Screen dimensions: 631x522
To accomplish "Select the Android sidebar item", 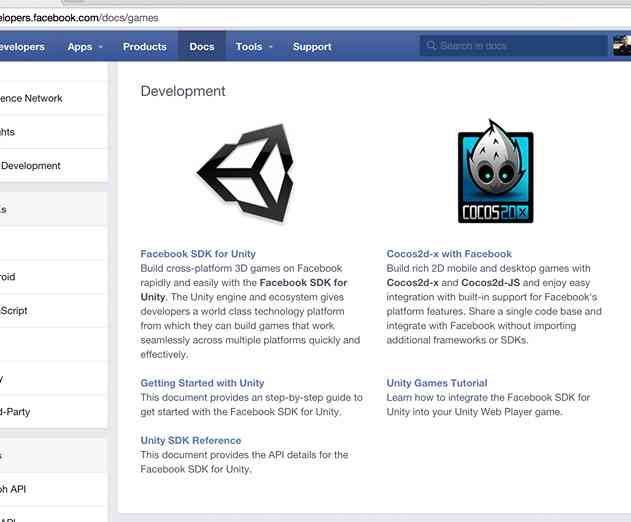I will 54,277.
